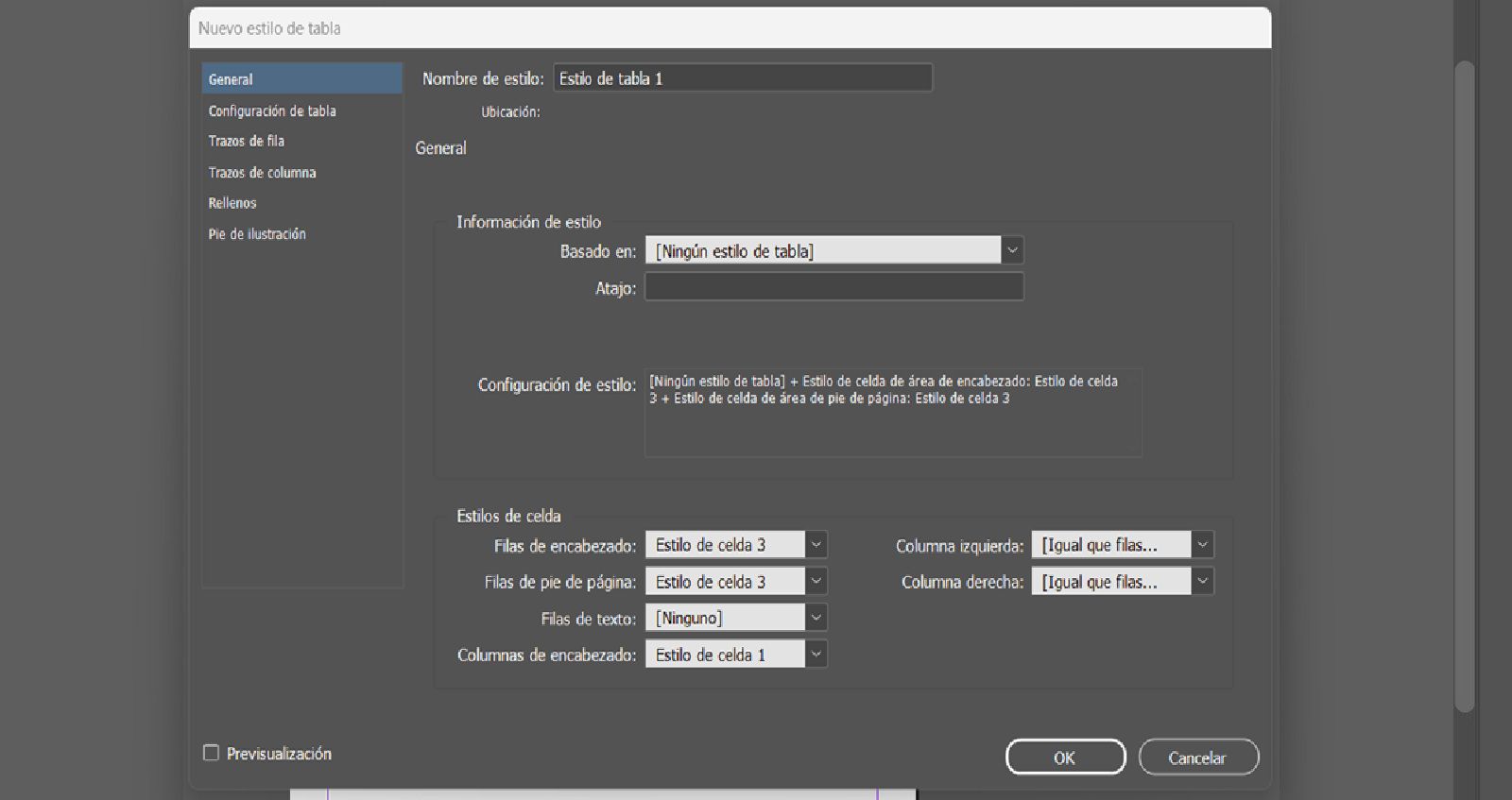Click the Ubicación label
1512x800 pixels.
coord(510,111)
